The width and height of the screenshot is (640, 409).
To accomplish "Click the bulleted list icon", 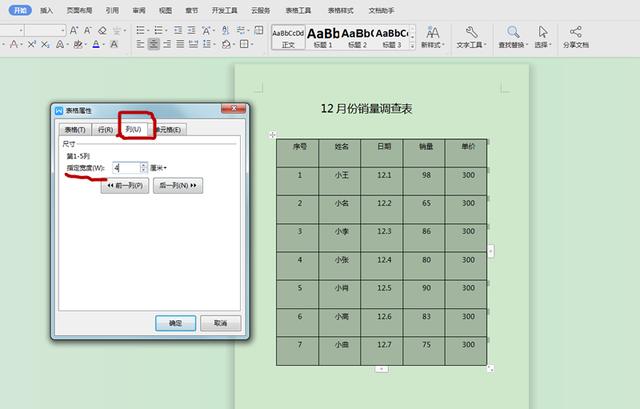I will click(140, 30).
